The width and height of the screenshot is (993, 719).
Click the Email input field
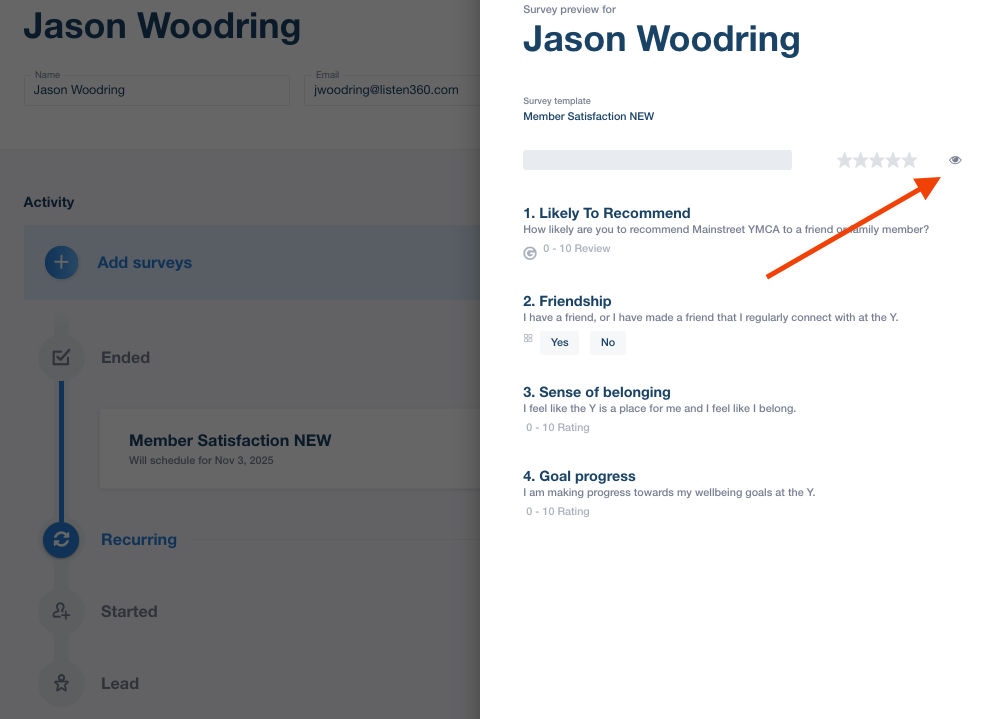coord(392,90)
